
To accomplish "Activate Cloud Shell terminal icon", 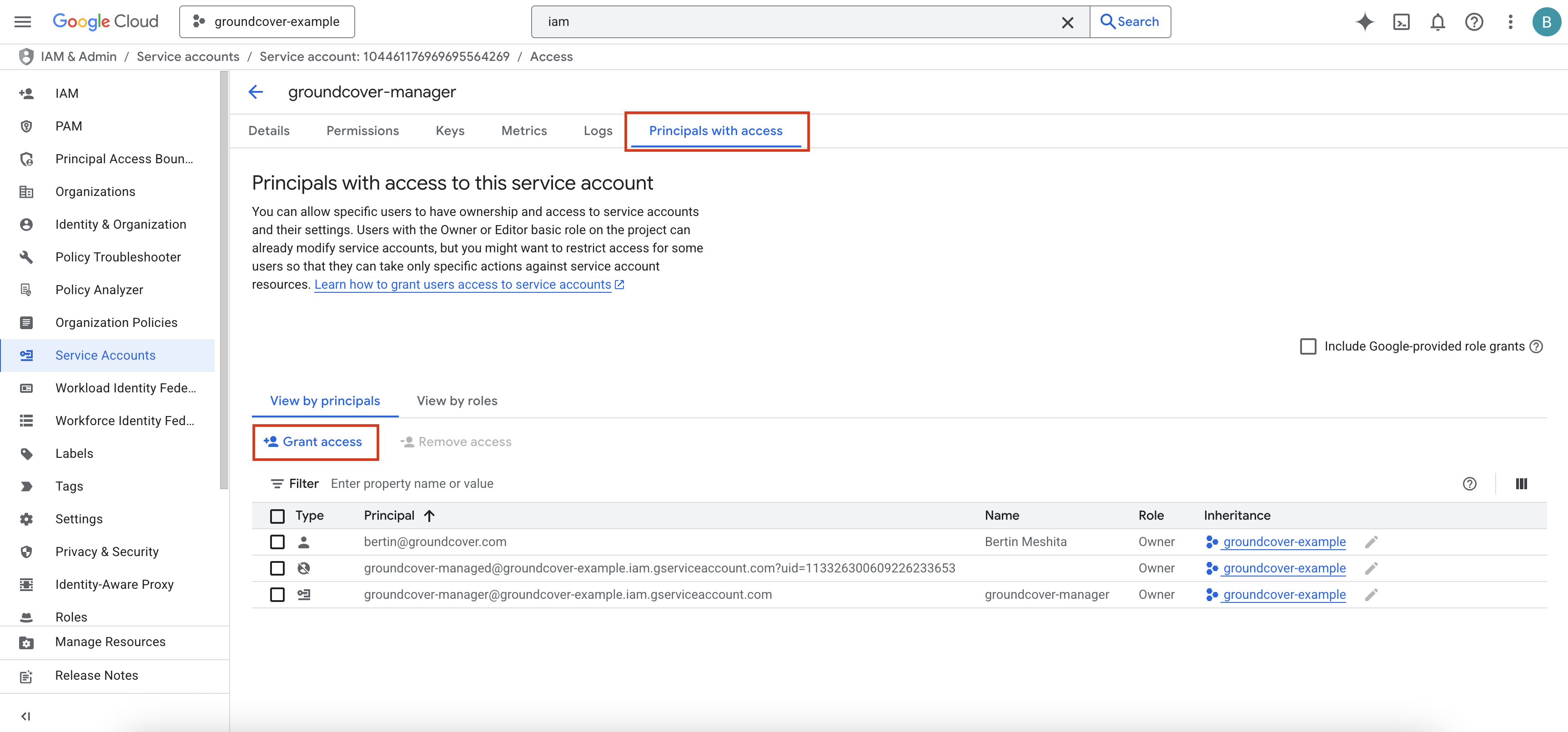I will tap(1401, 22).
